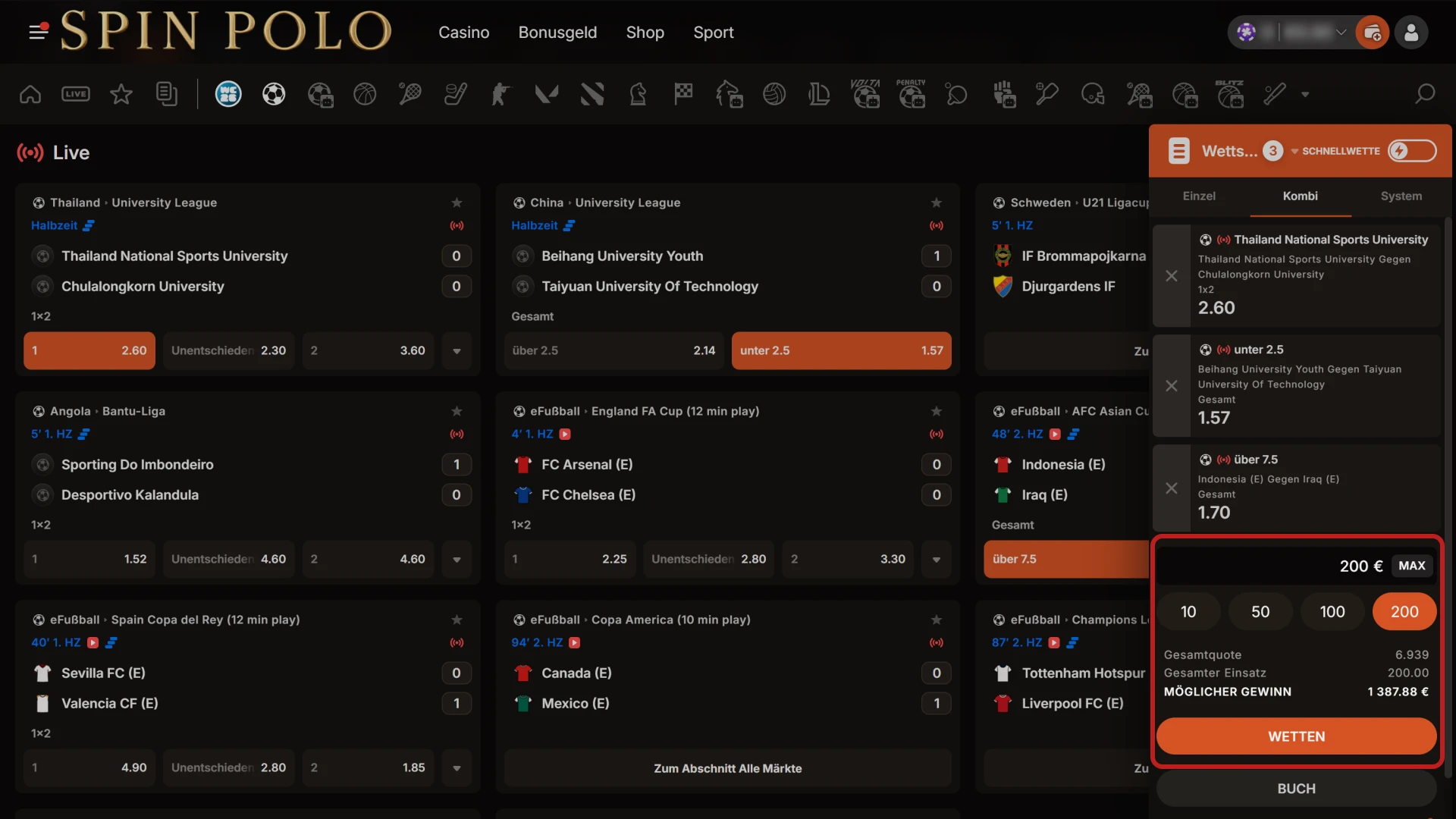Select the Valorant esports icon
Viewport: 1456px width, 819px height.
[547, 94]
